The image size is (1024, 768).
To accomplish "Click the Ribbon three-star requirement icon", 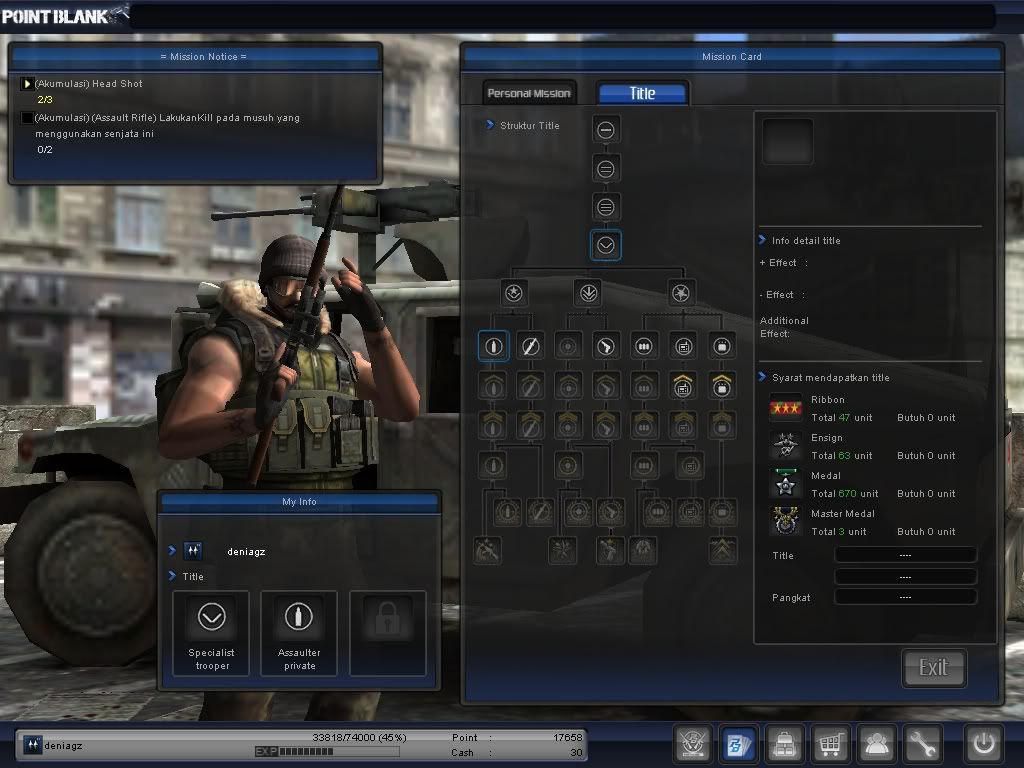I will [786, 408].
